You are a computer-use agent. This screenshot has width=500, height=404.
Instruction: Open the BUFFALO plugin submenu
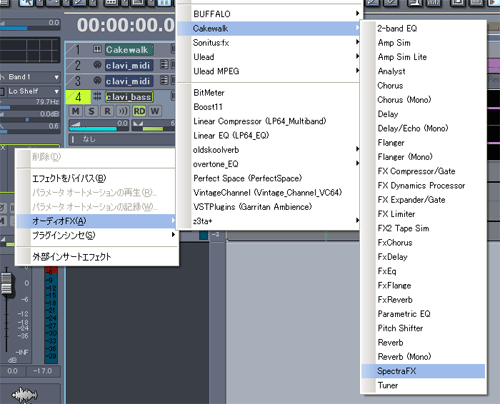tap(269, 14)
